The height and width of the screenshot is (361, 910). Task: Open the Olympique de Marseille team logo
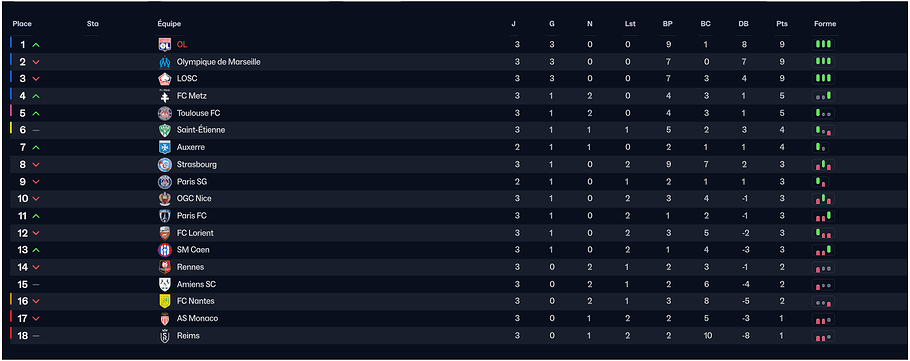165,62
